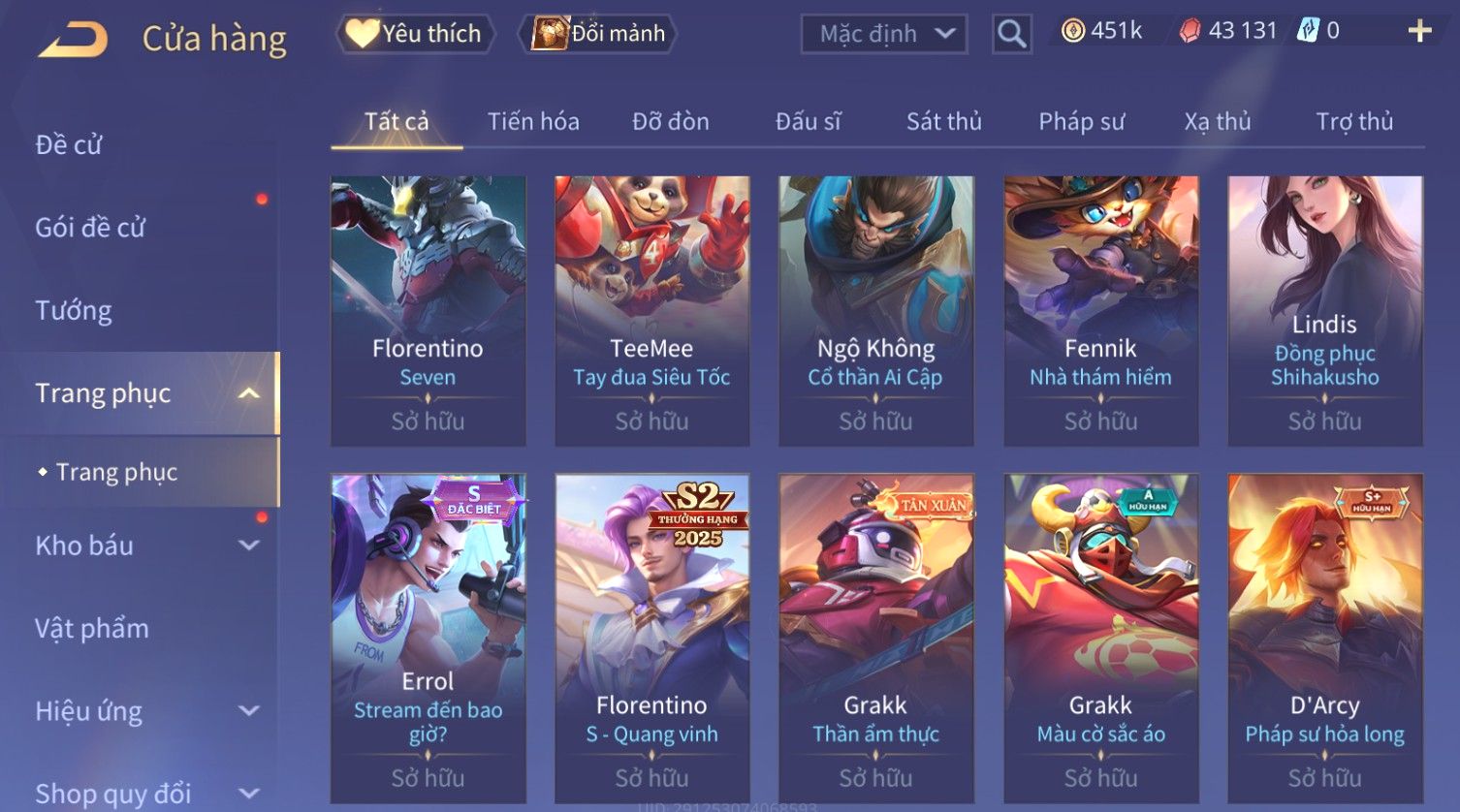Viewport: 1460px width, 812px height.
Task: Switch to the Sát thủ tab
Action: 943,121
